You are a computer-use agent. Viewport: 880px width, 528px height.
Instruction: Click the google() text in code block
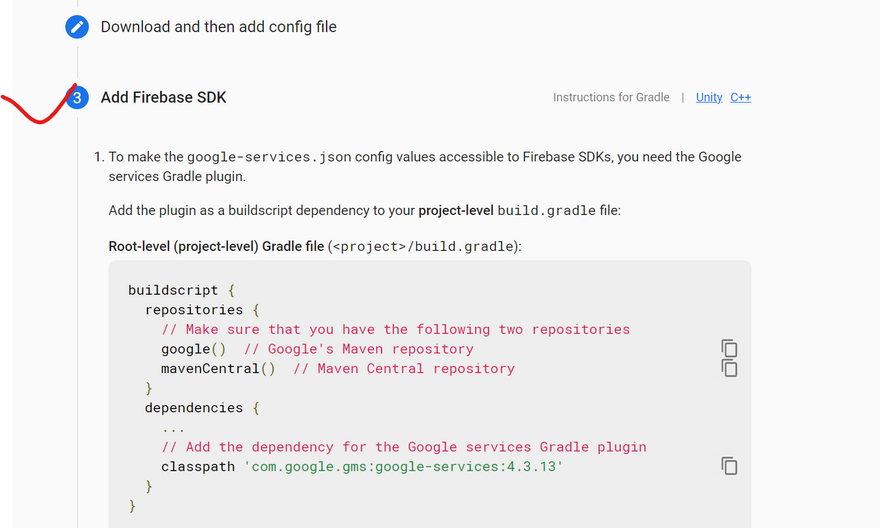(193, 349)
